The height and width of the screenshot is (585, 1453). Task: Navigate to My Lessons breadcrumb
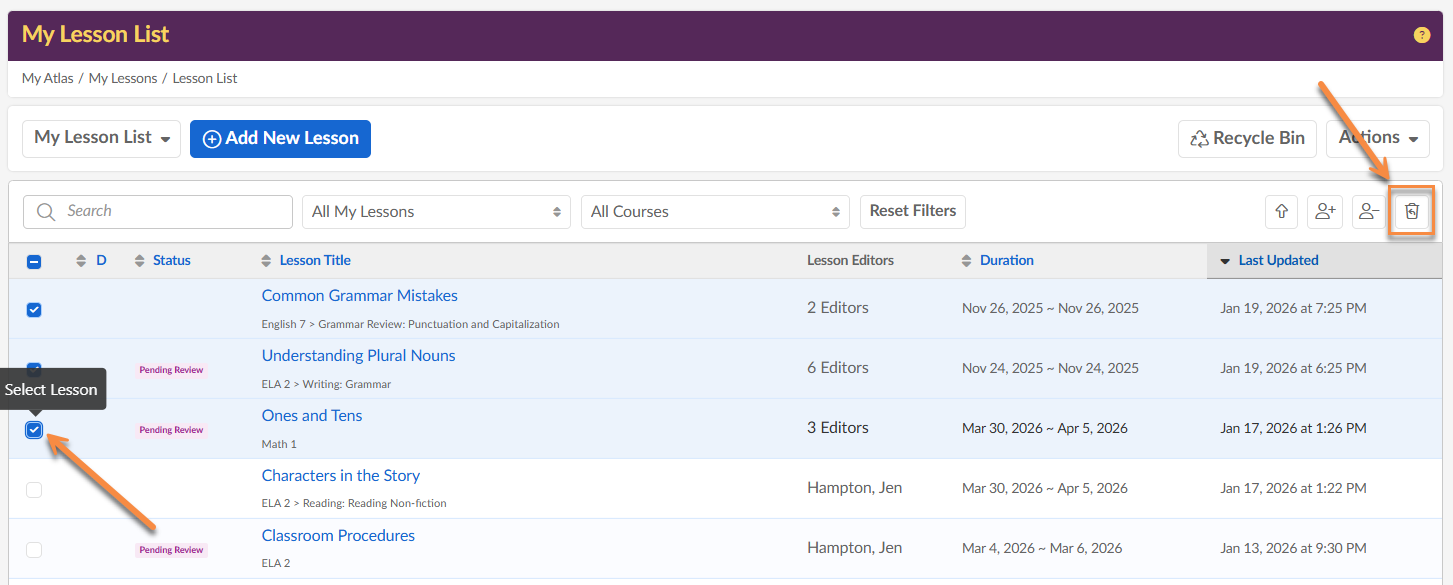click(123, 78)
